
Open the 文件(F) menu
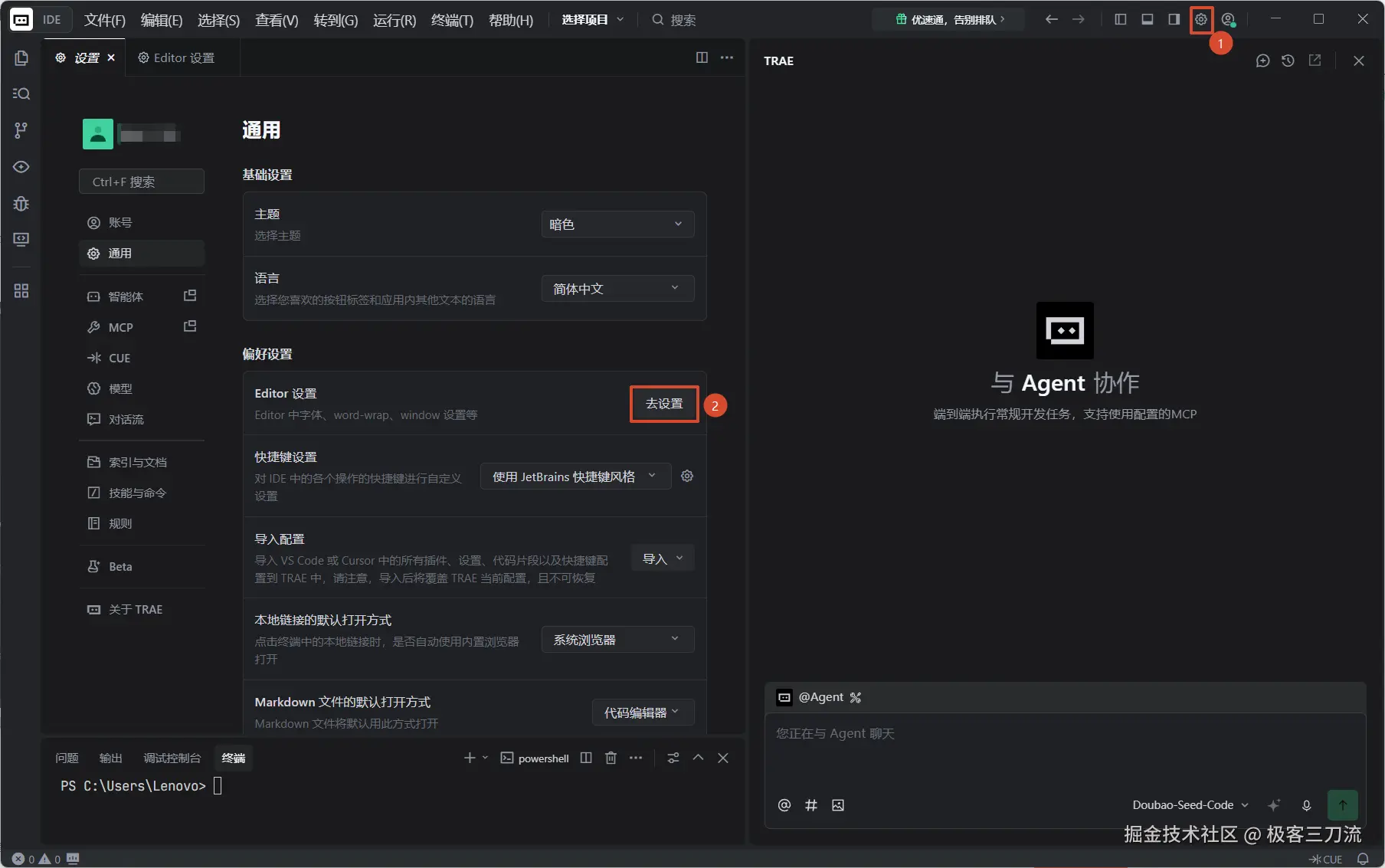click(x=104, y=20)
